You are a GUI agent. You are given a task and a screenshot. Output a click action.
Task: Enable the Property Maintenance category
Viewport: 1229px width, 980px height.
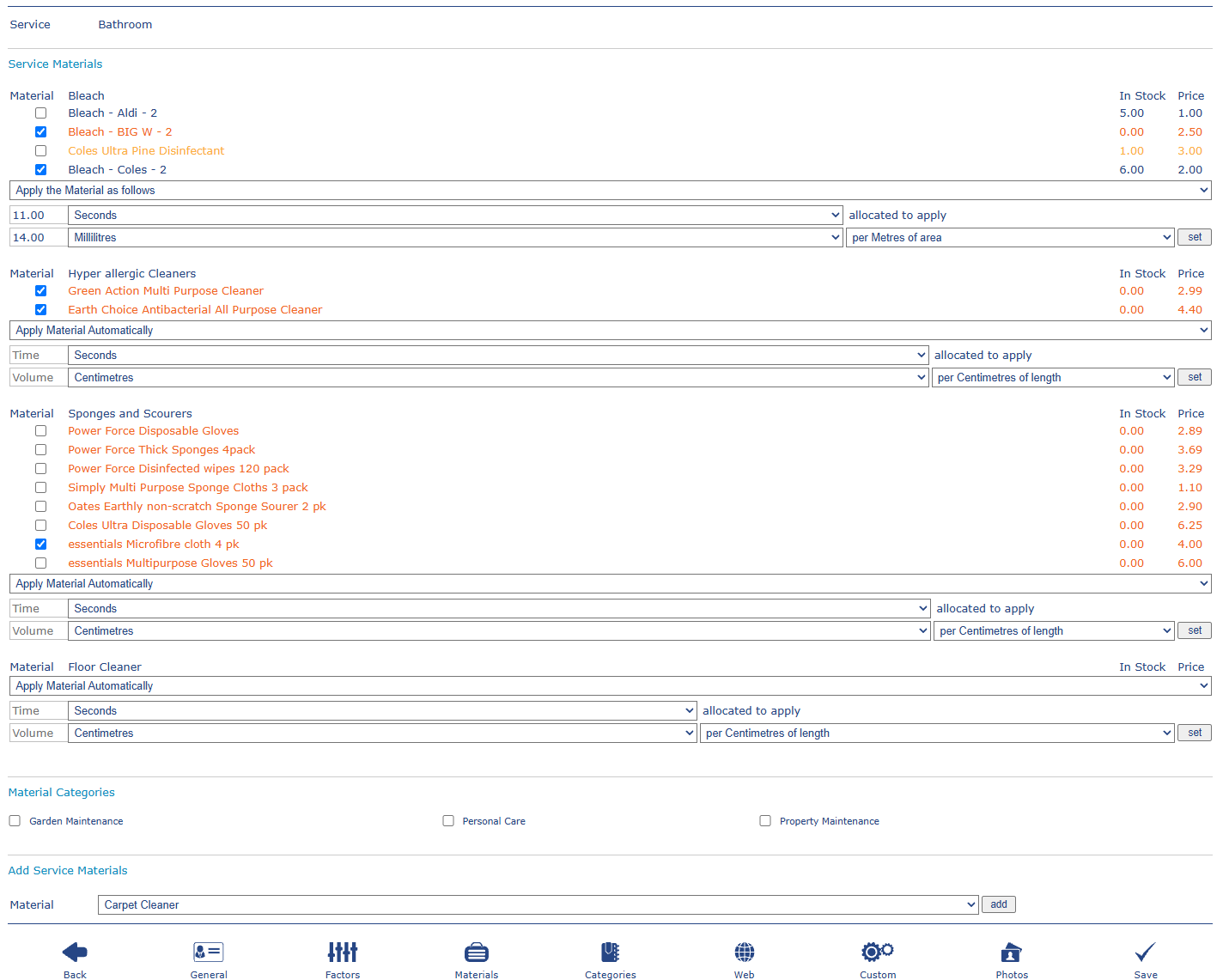point(765,821)
